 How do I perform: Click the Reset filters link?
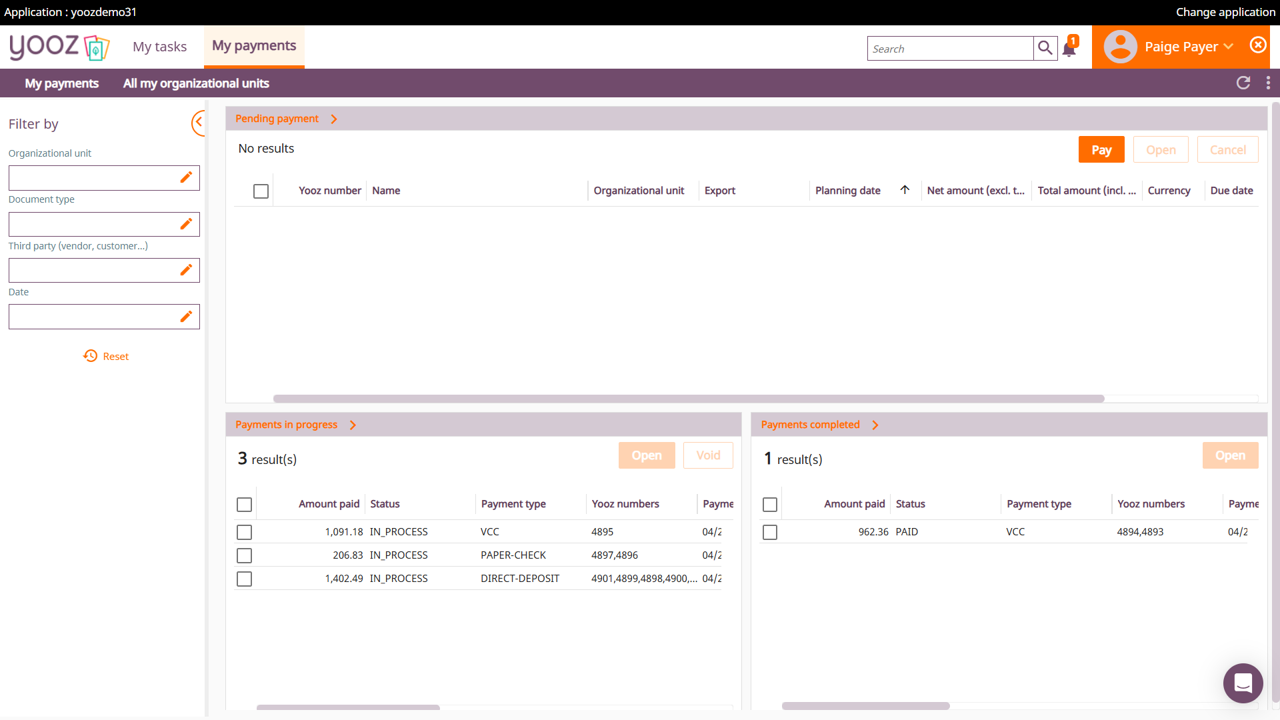click(x=106, y=356)
